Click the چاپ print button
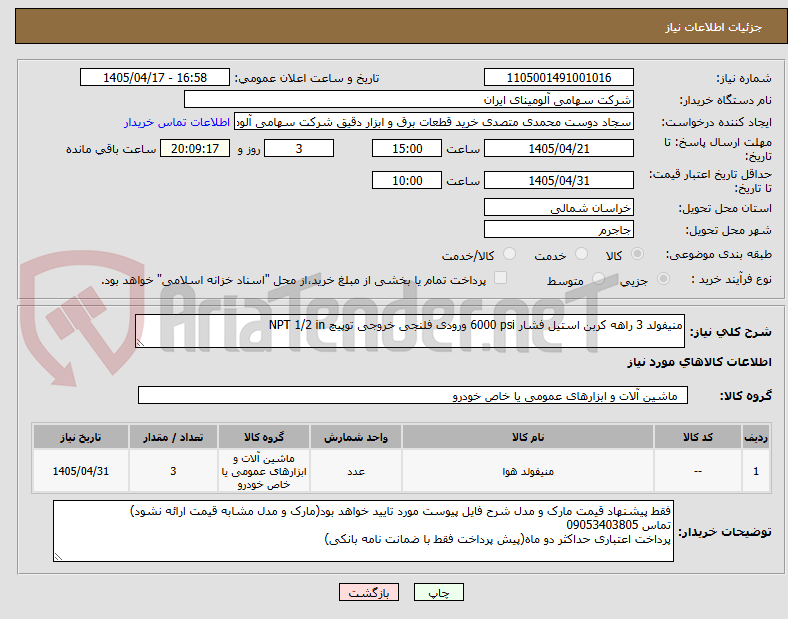 pos(439,592)
